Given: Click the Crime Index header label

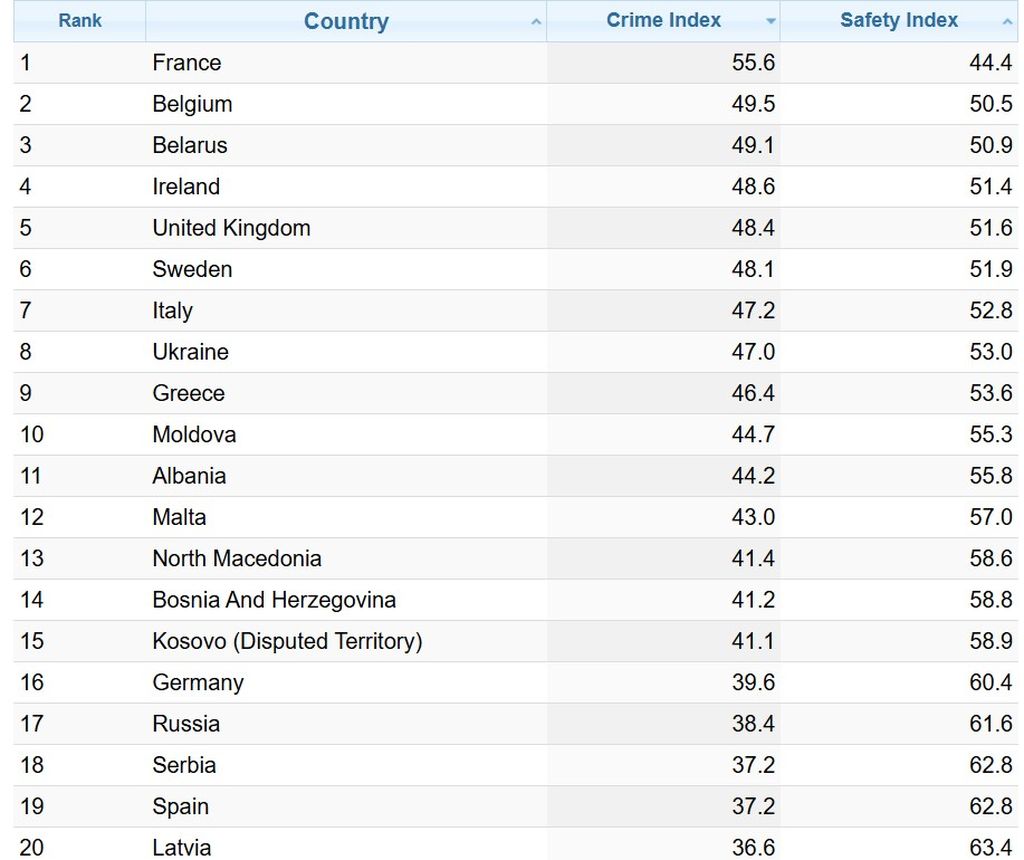Looking at the screenshot, I should point(663,21).
